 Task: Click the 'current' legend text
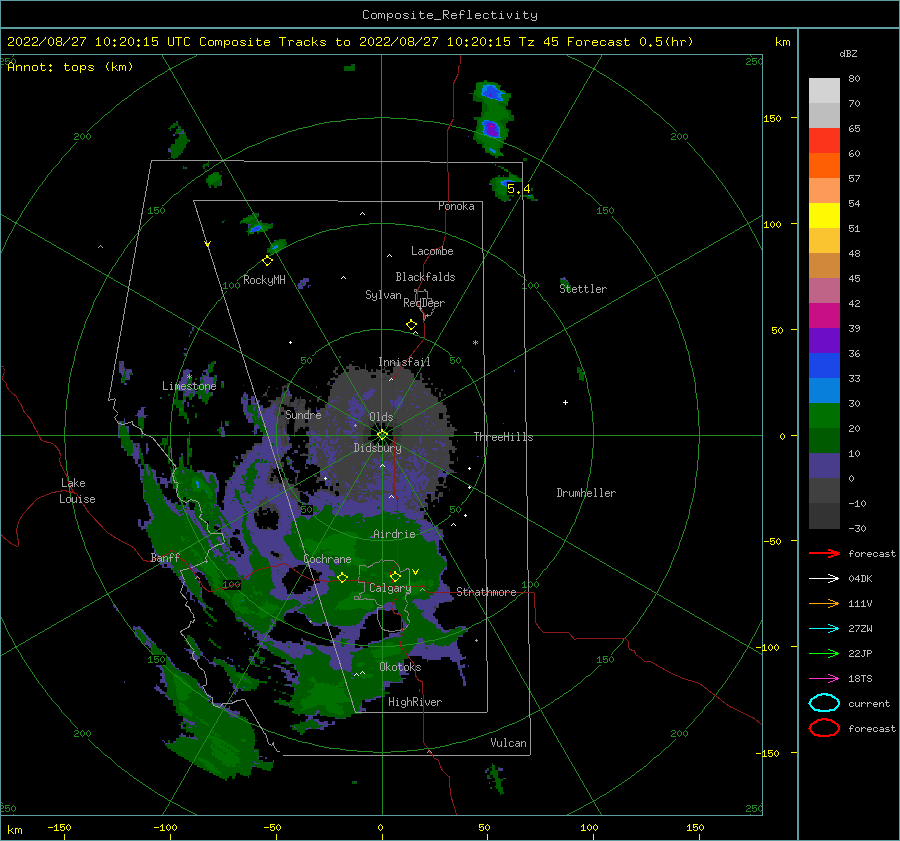pos(869,703)
